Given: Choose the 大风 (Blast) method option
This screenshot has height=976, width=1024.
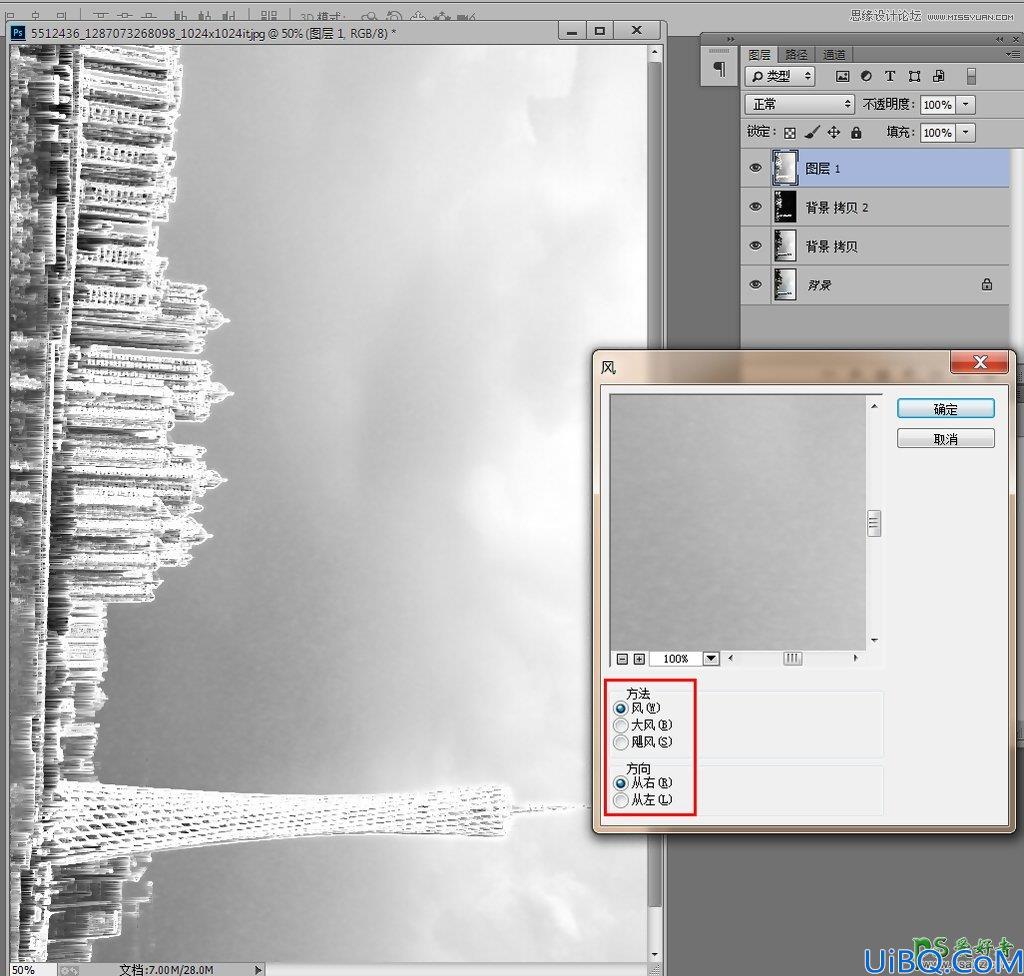Looking at the screenshot, I should pyautogui.click(x=620, y=725).
